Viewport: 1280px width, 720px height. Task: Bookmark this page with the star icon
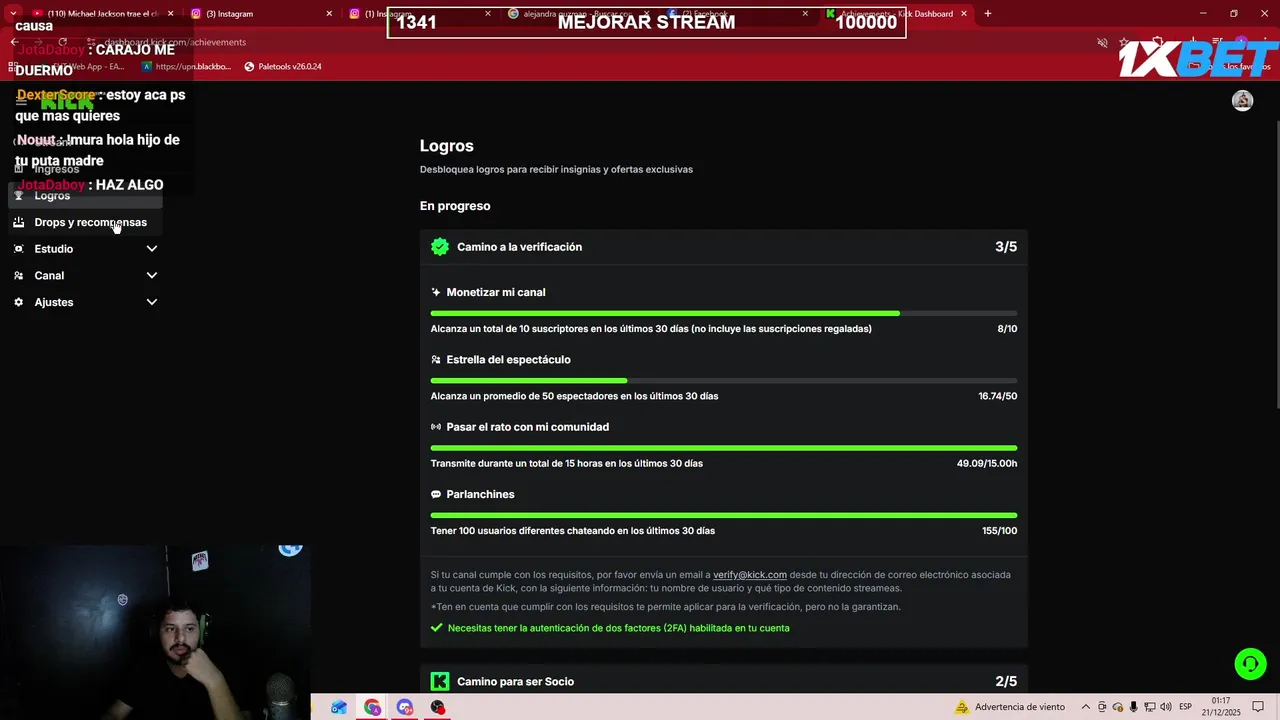point(1124,42)
